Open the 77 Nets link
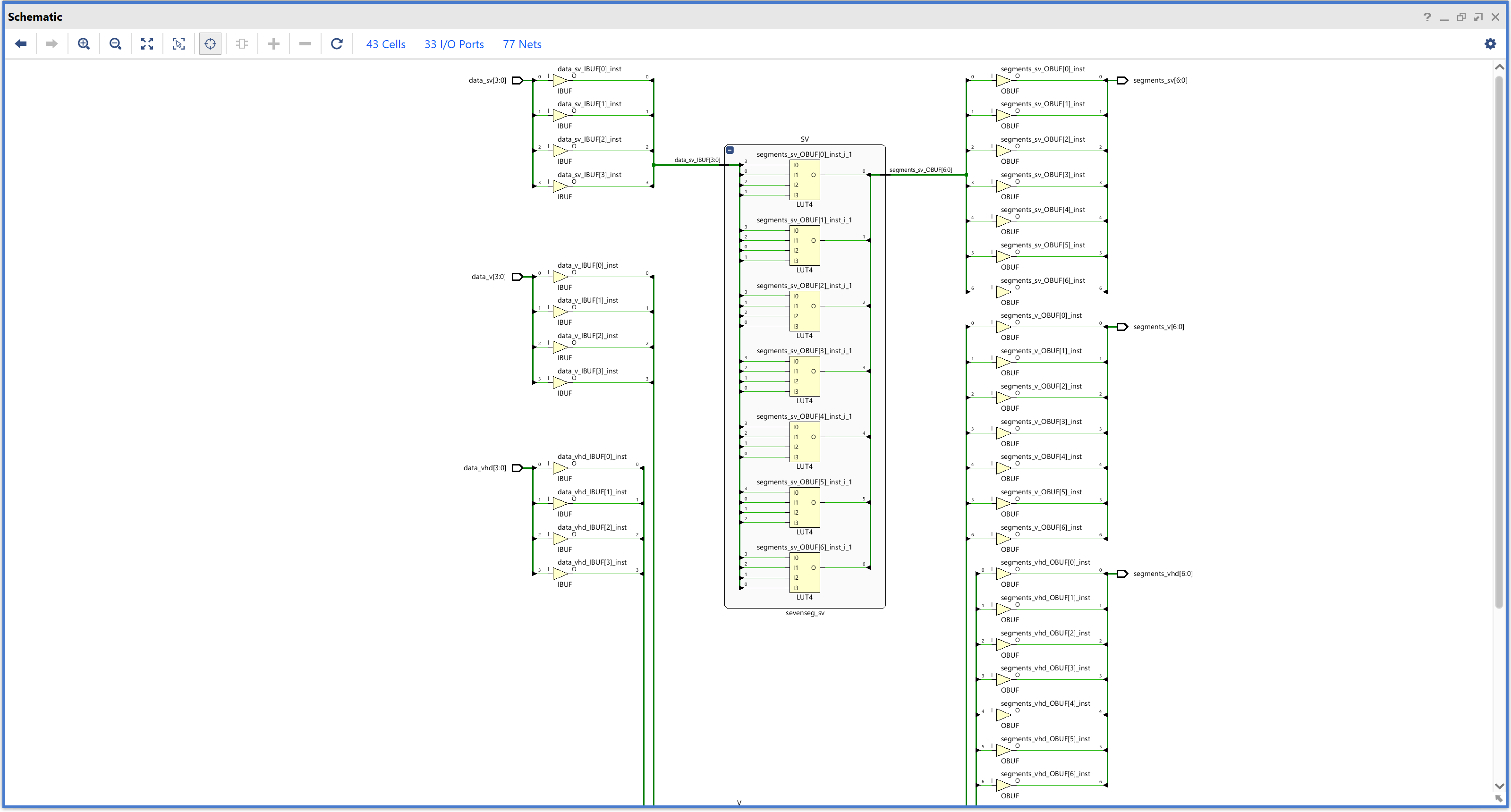Viewport: 1511px width, 812px height. 522,44
